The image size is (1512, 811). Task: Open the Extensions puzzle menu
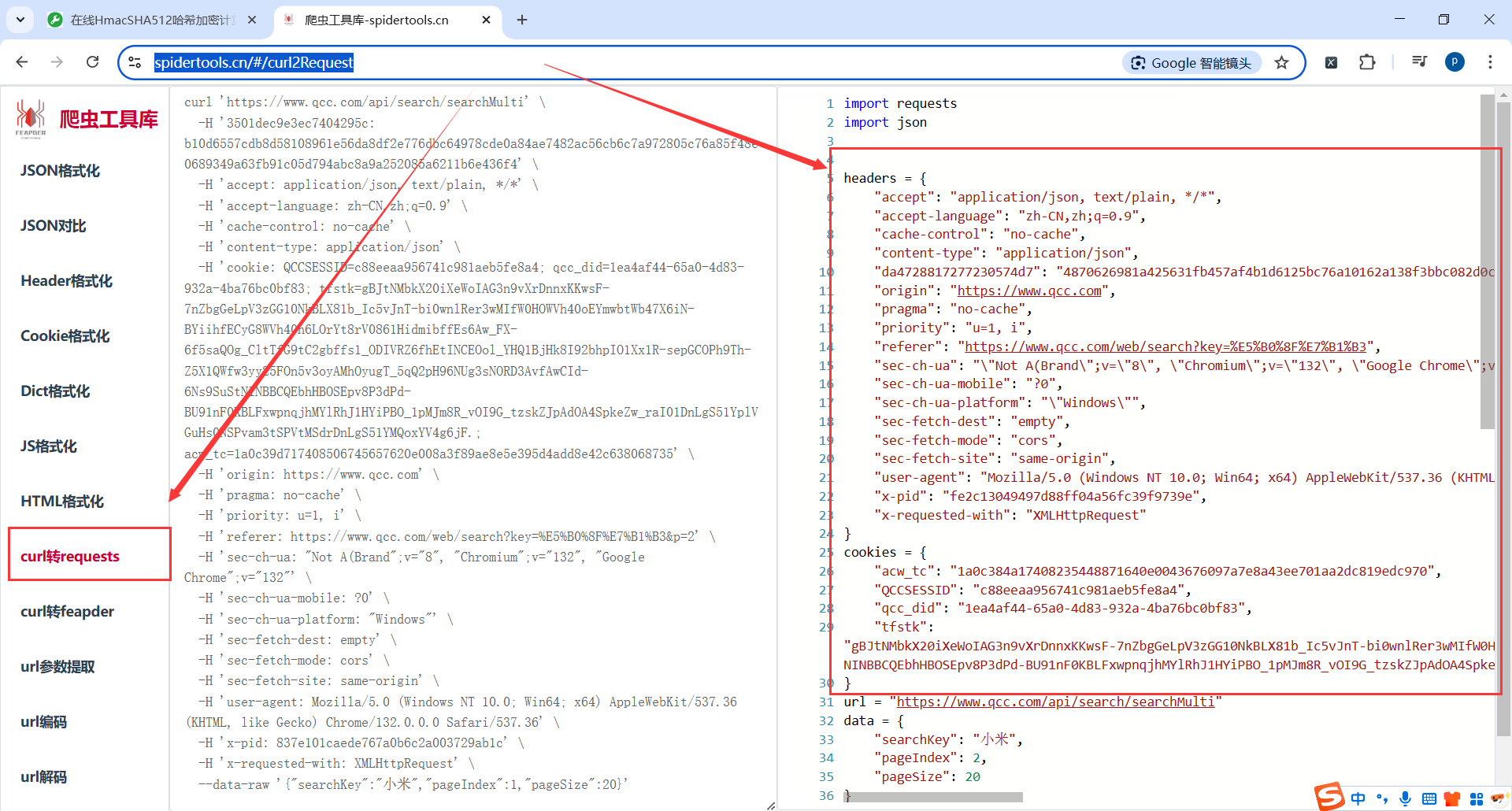[x=1367, y=62]
